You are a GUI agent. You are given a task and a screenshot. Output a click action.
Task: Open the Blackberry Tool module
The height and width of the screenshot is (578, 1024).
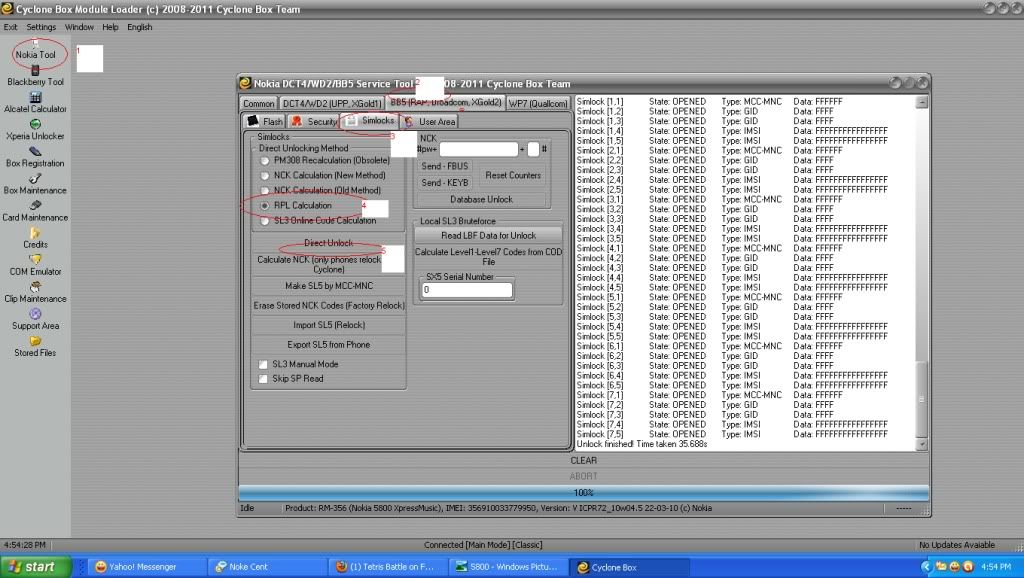pyautogui.click(x=35, y=75)
